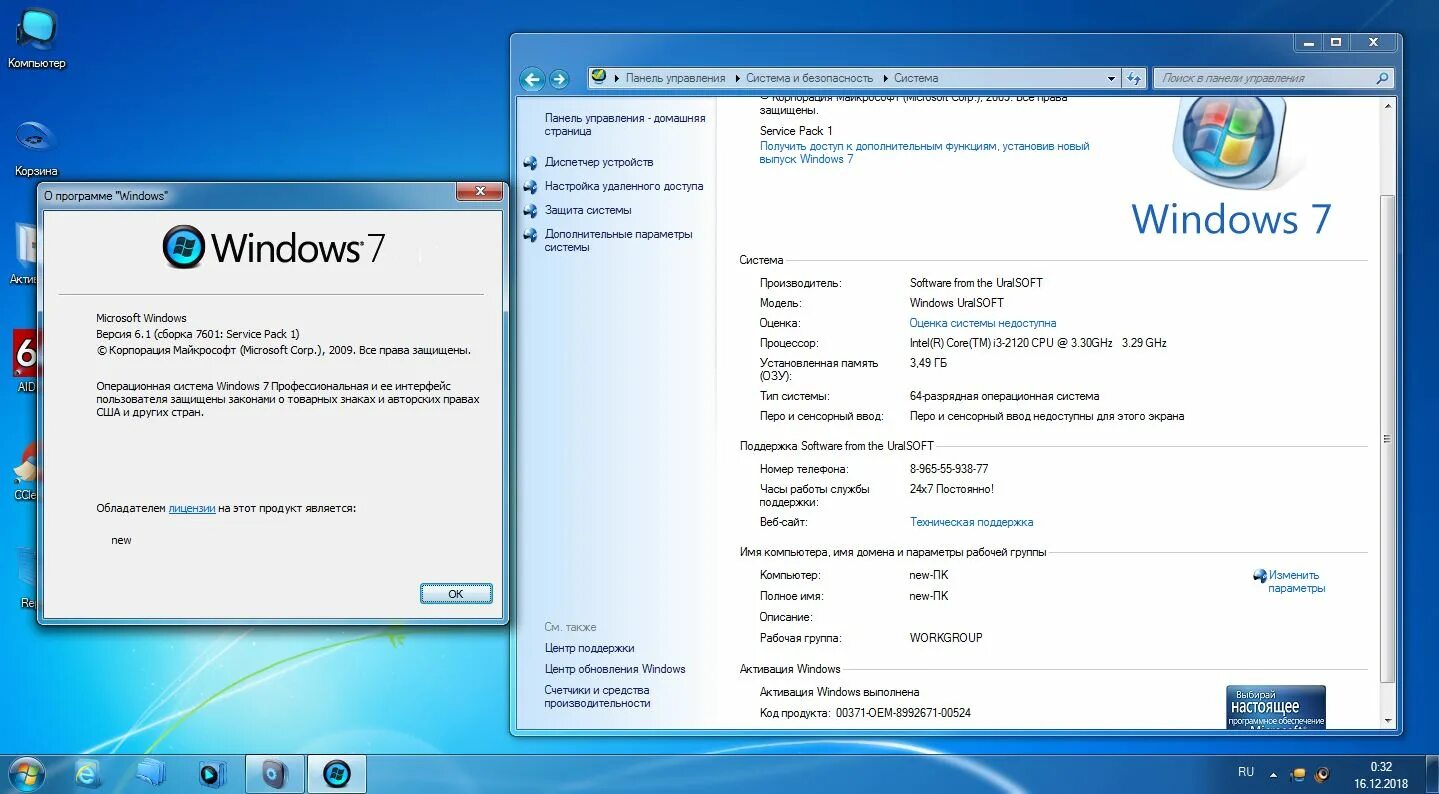1439x794 pixels.
Task: Close the About Windows dialog
Action: pos(479,192)
